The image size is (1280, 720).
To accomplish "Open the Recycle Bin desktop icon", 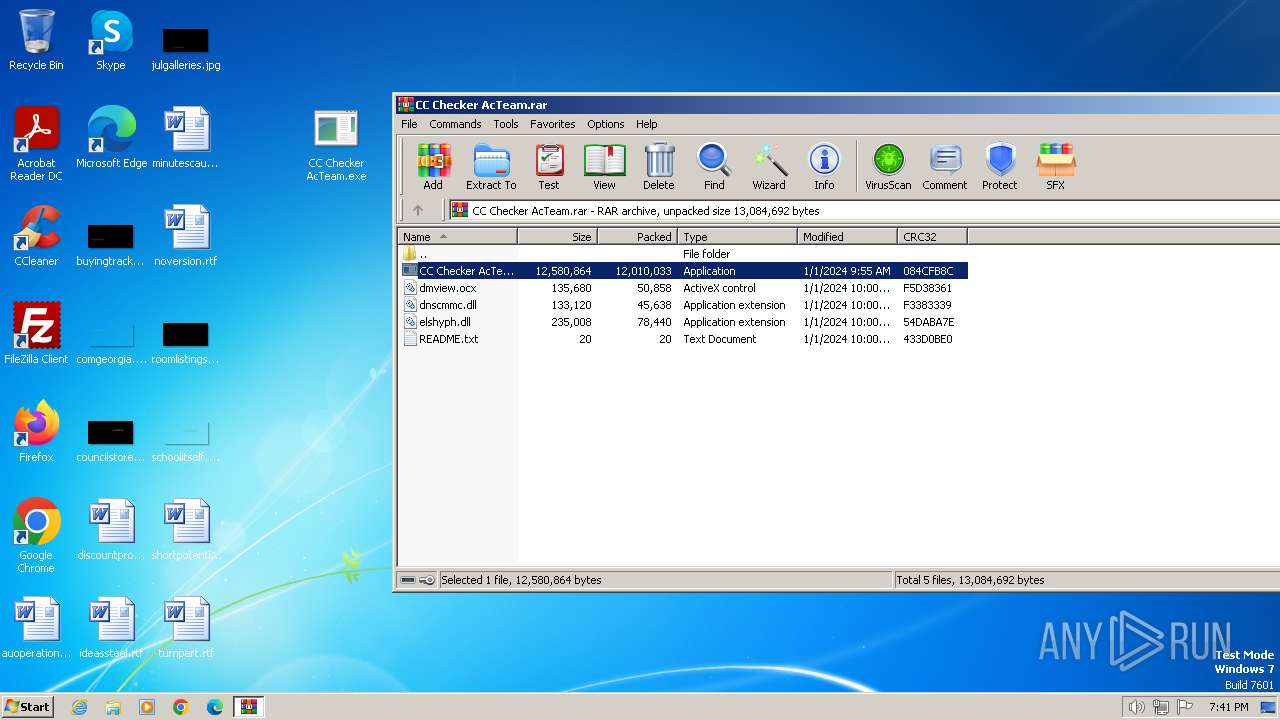I will [36, 40].
